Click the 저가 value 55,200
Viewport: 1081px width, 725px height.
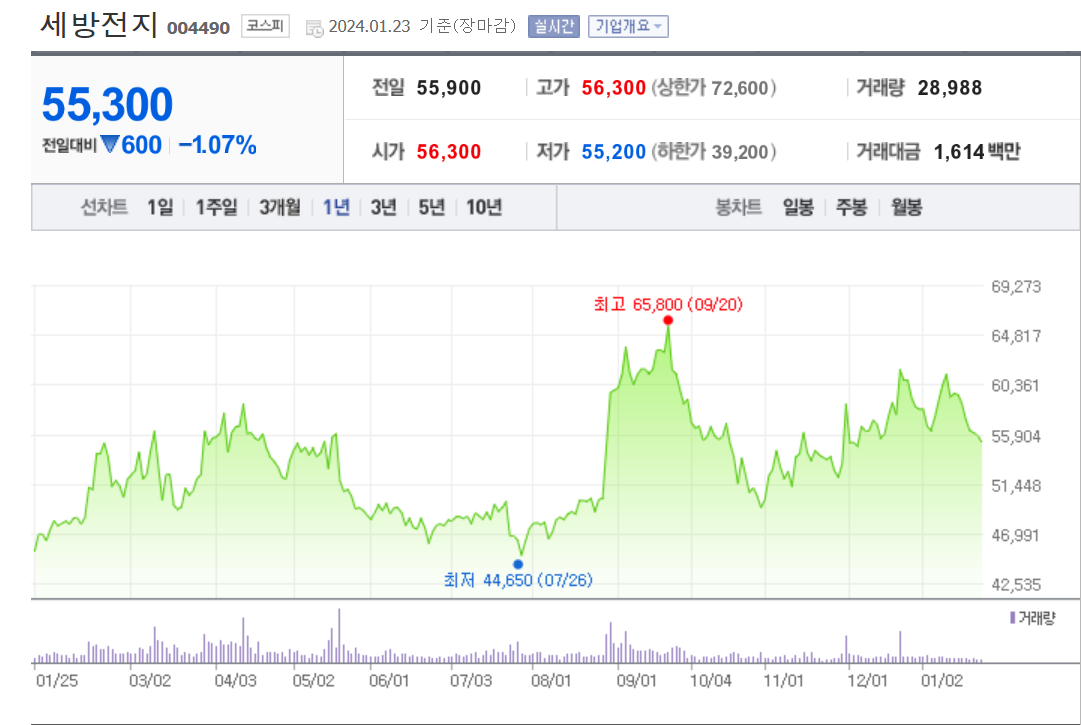tap(614, 152)
